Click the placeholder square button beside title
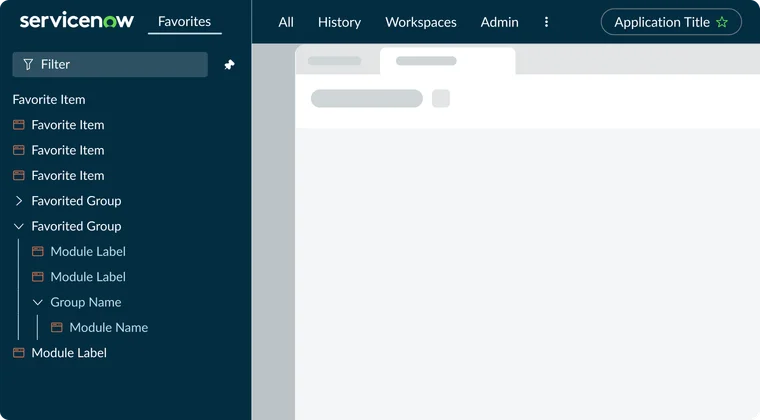Image resolution: width=760 pixels, height=420 pixels. click(x=441, y=98)
